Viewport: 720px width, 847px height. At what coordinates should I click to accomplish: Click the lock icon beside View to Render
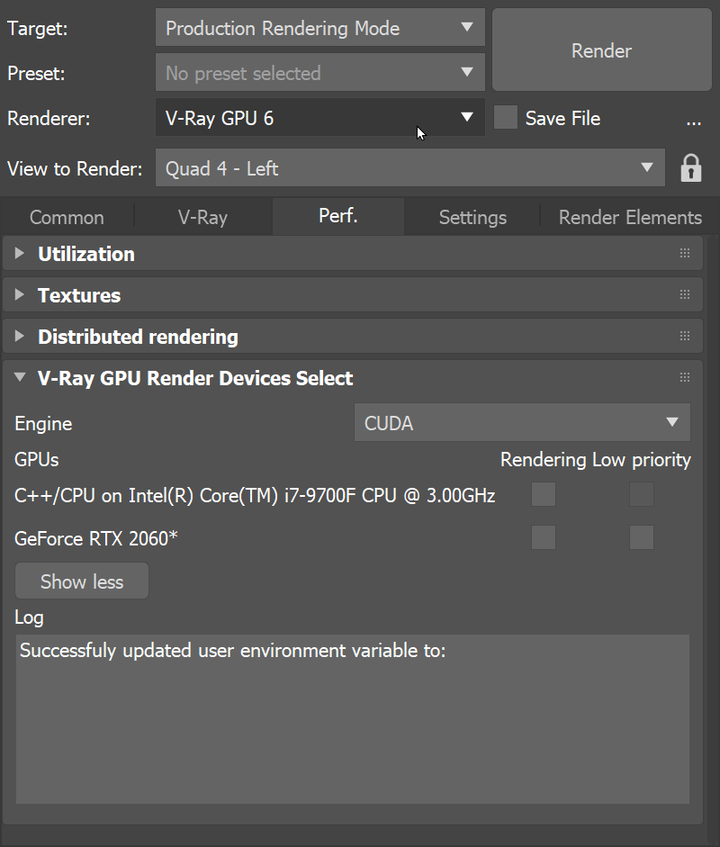coord(691,168)
